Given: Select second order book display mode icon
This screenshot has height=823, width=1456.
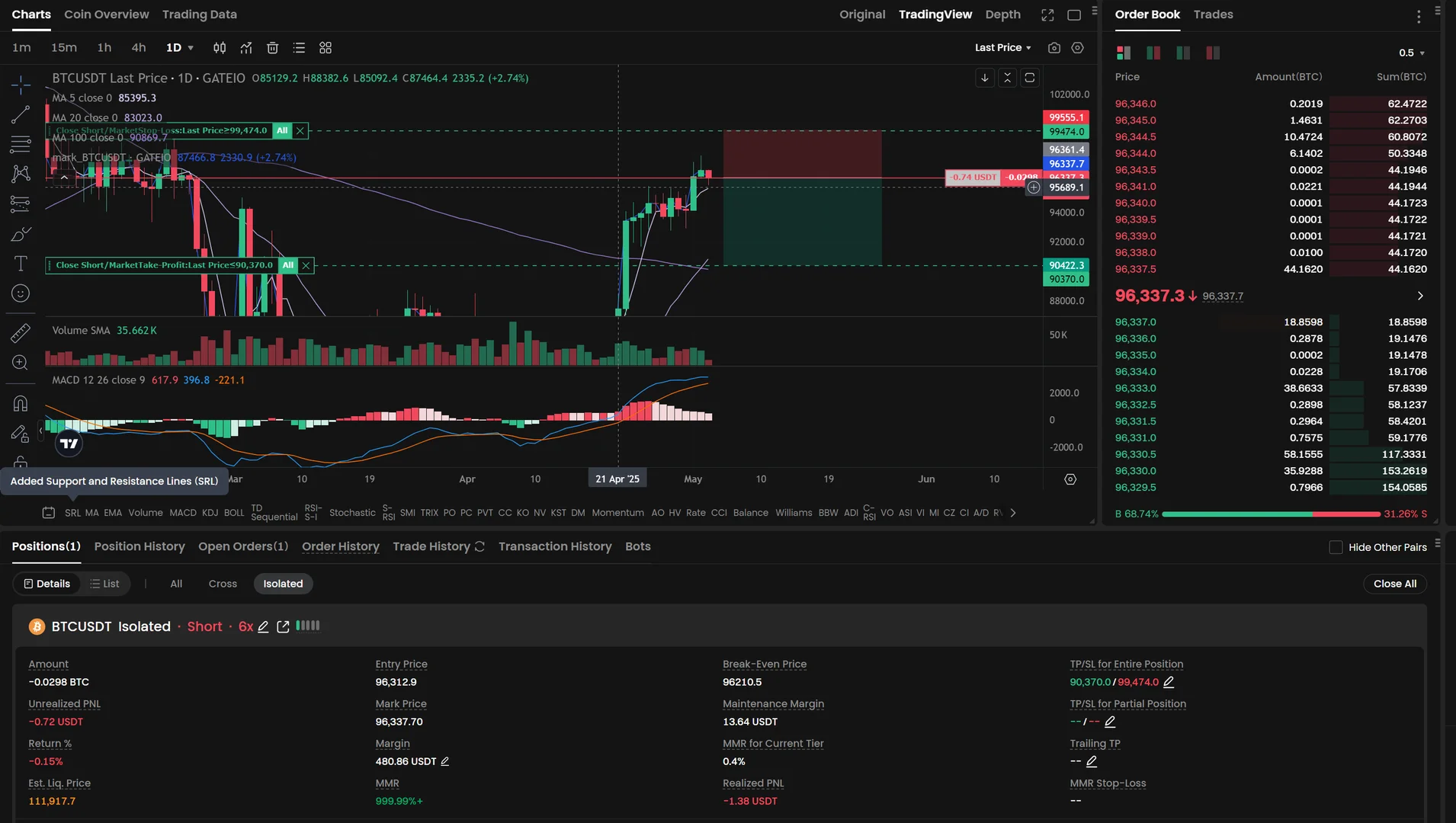Looking at the screenshot, I should tap(1153, 53).
